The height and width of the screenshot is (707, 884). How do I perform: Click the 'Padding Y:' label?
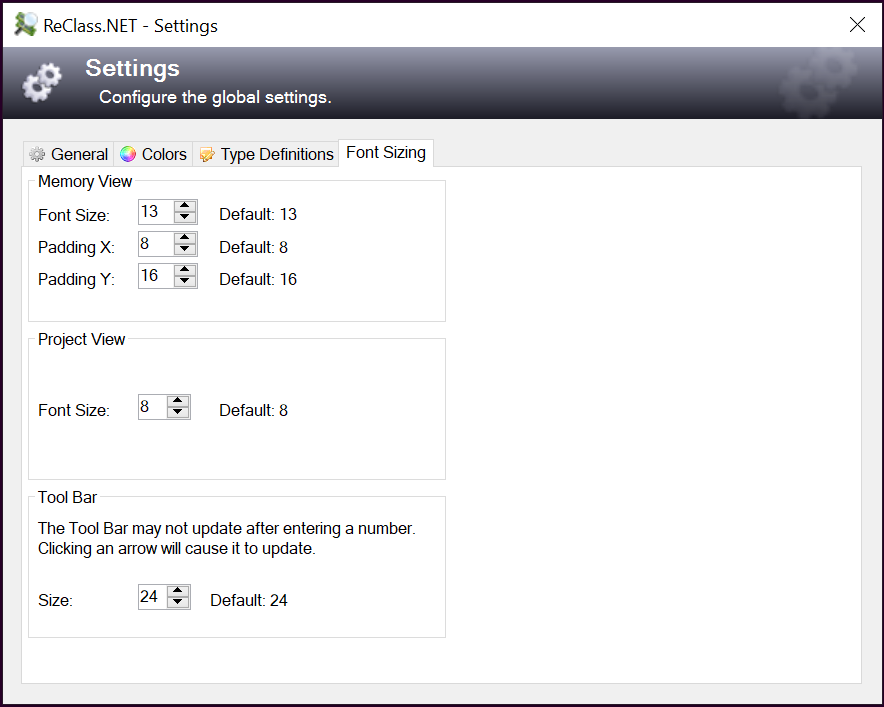(x=77, y=280)
